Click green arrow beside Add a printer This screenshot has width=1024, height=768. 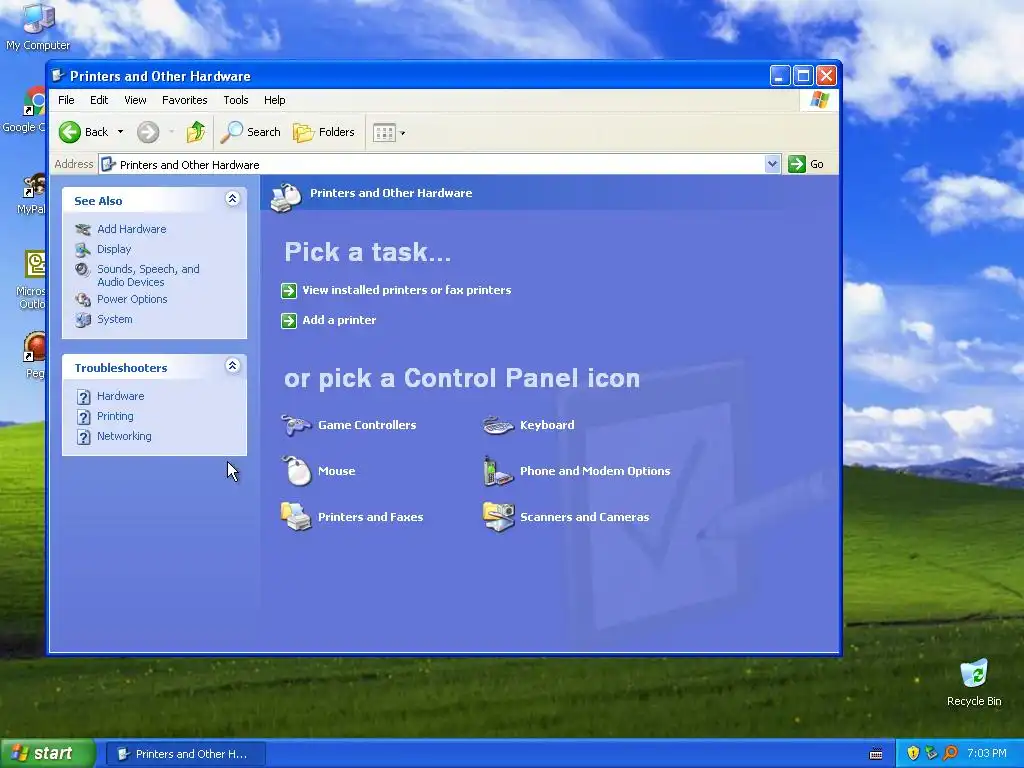289,321
